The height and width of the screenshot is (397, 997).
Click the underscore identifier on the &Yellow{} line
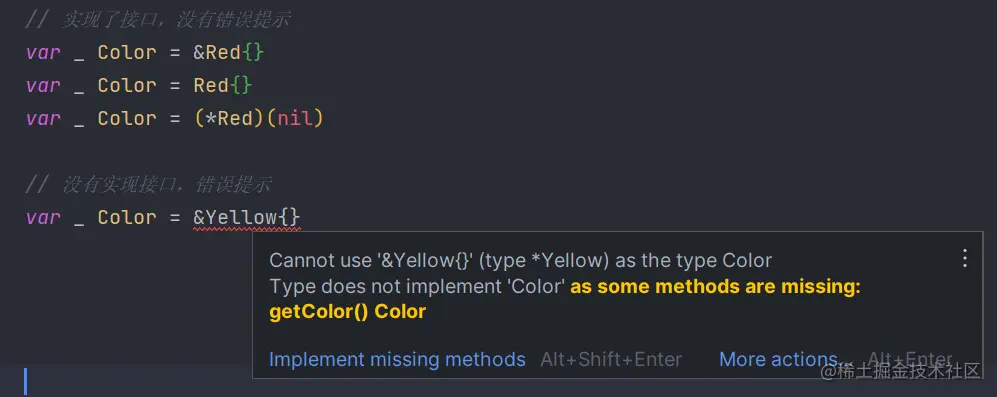79,218
